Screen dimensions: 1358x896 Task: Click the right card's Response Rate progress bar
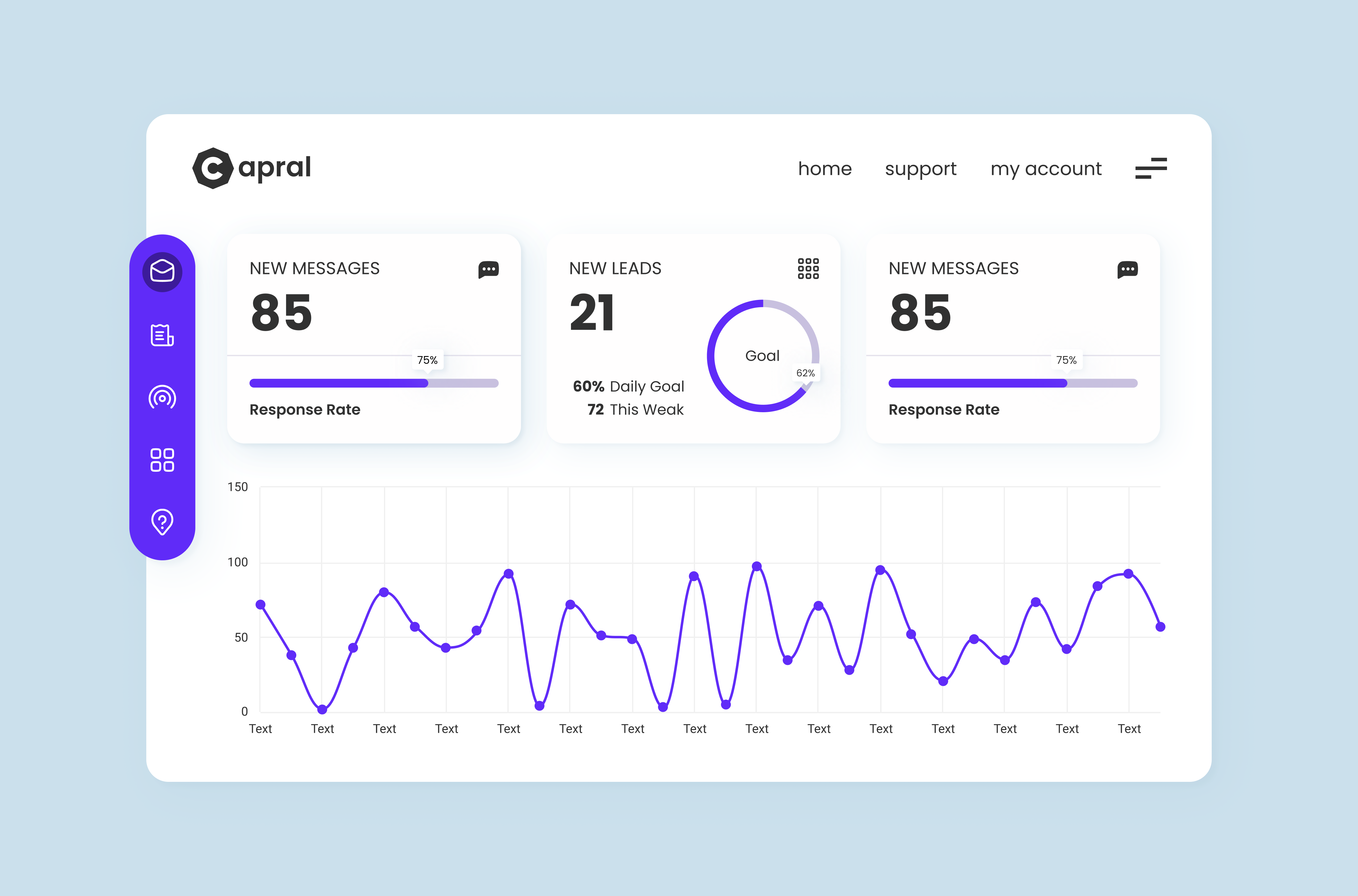point(1013,383)
